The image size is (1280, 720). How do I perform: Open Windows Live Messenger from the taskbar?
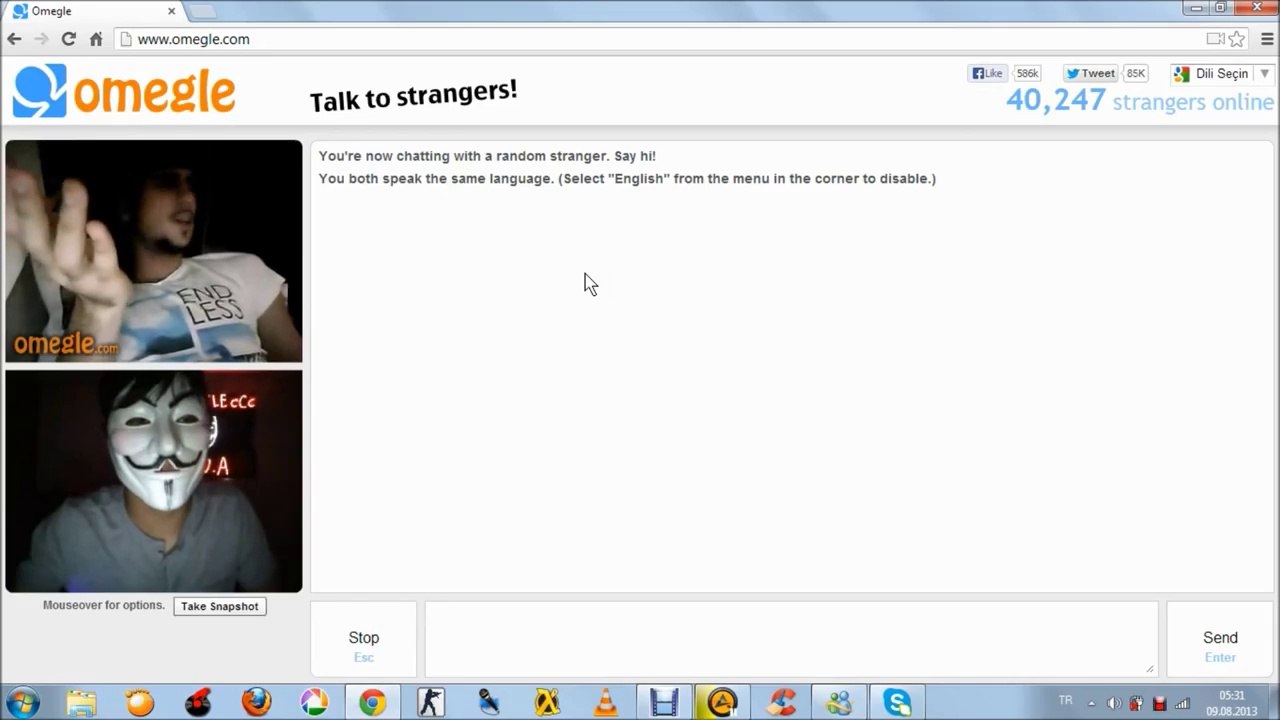[x=839, y=702]
